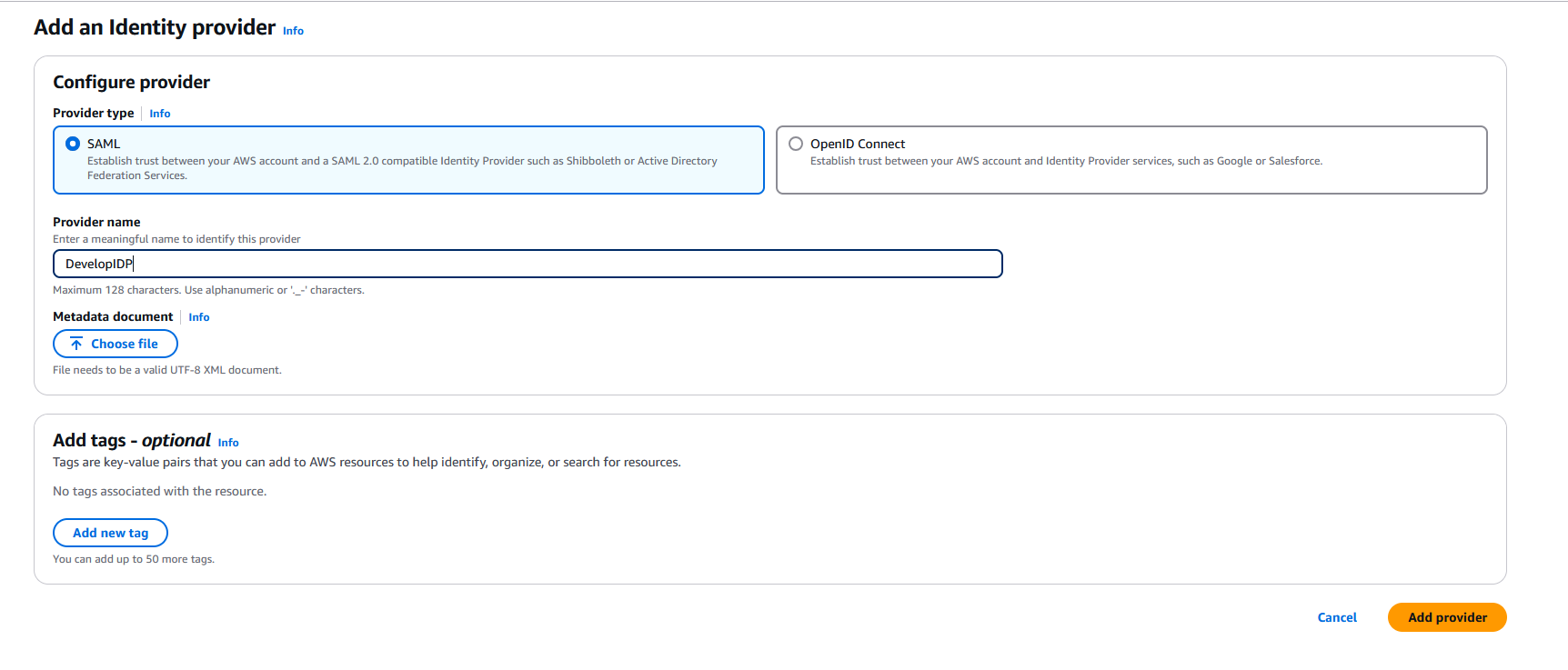The width and height of the screenshot is (1568, 670).
Task: Click the Cancel link
Action: click(1336, 617)
